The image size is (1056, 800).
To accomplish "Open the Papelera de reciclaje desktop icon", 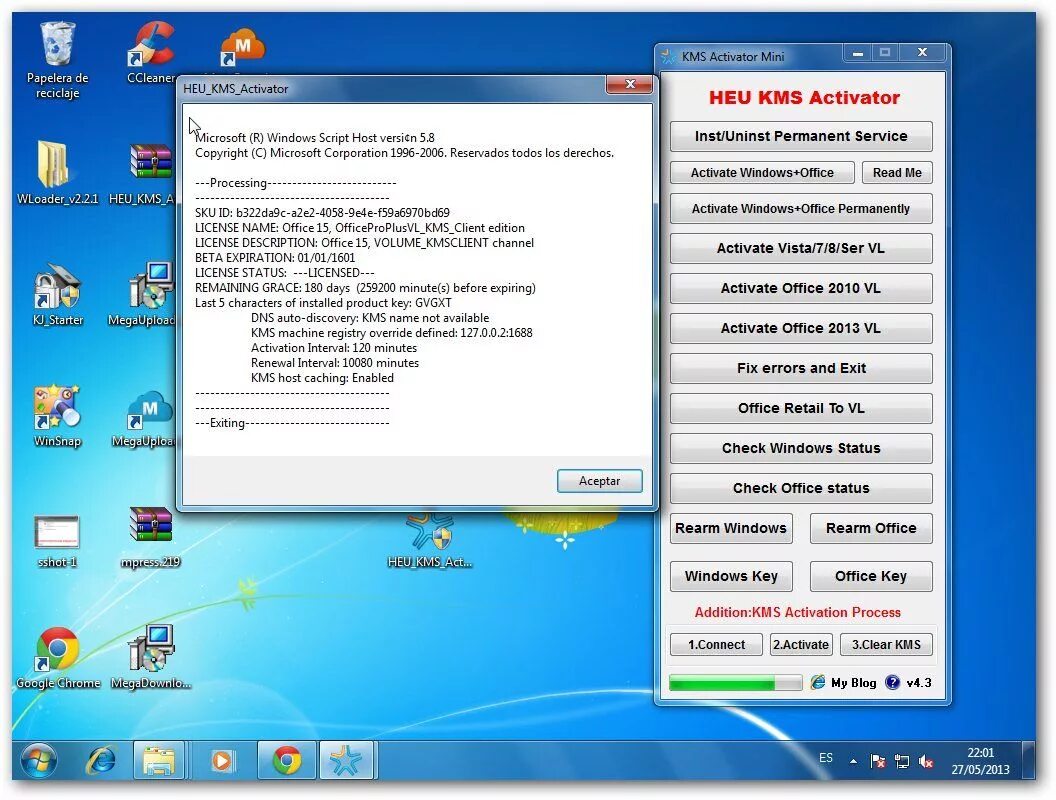I will 57,59.
